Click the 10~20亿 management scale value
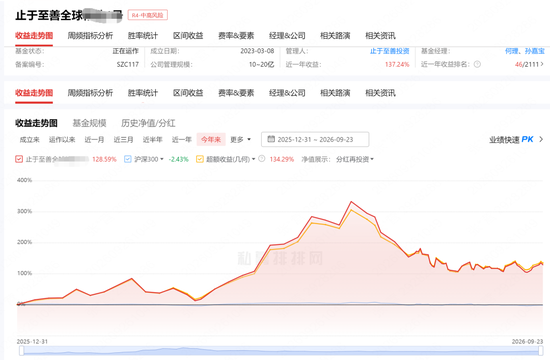The width and height of the screenshot is (550, 360). click(x=262, y=65)
